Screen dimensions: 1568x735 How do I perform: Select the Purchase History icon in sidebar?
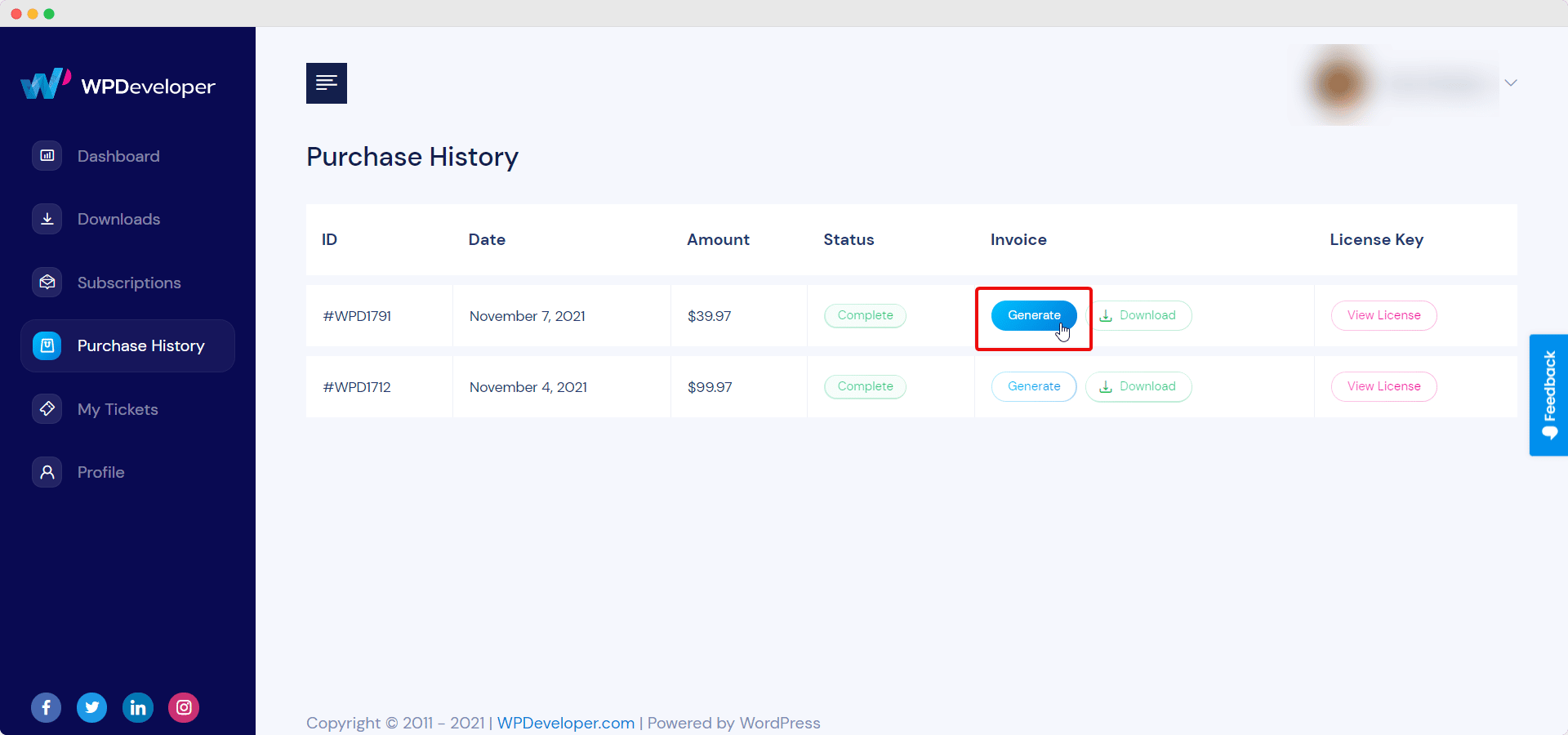pos(47,345)
